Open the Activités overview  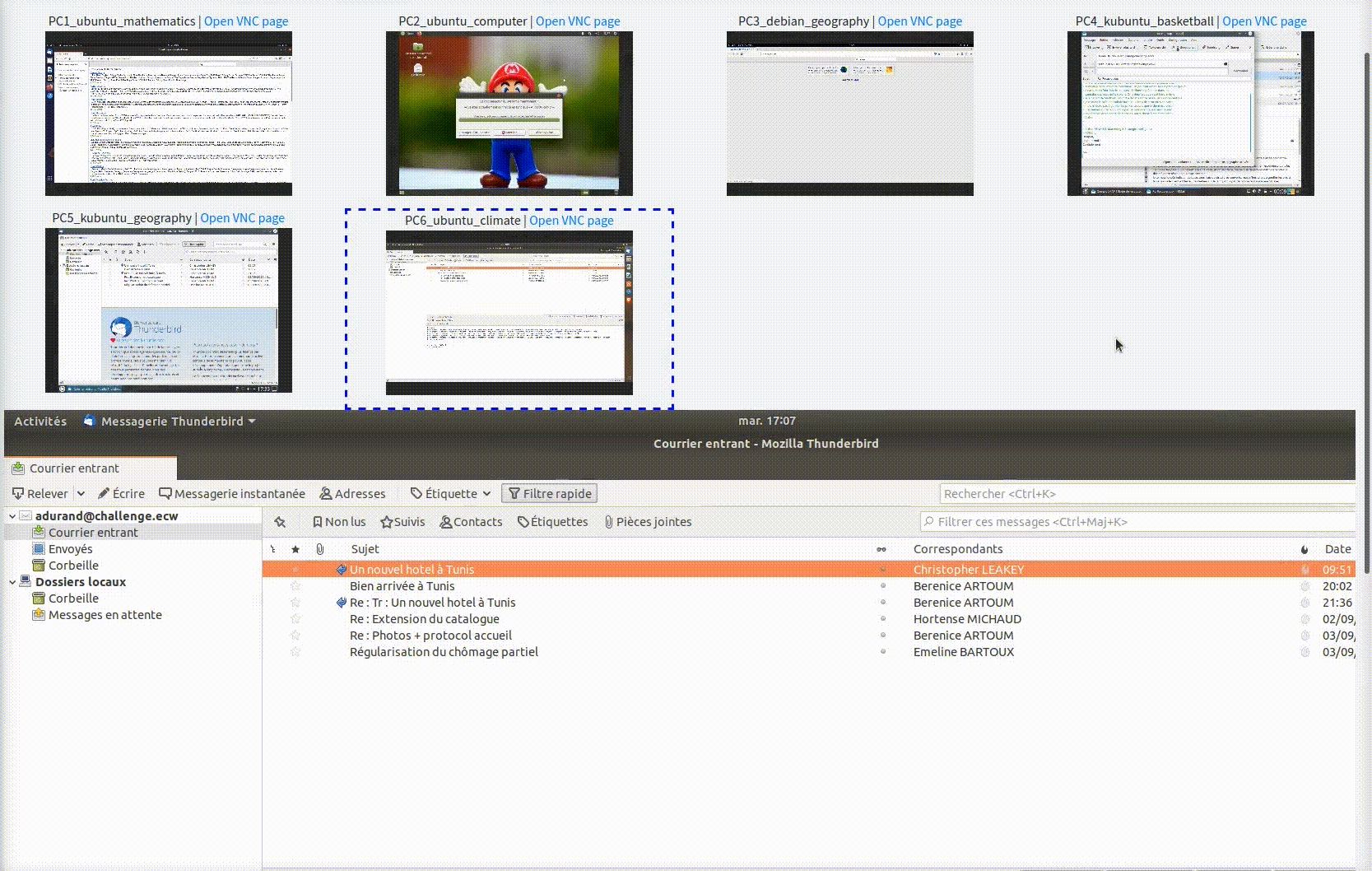point(40,422)
